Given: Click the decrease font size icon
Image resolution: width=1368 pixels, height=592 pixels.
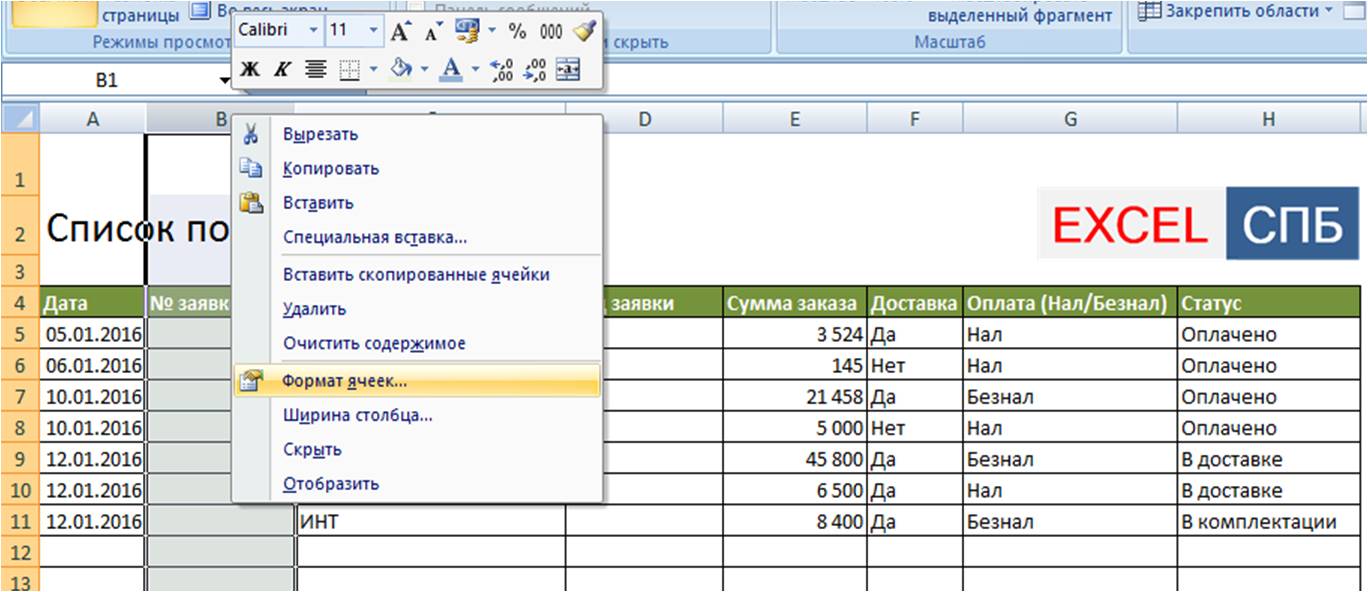Looking at the screenshot, I should click(433, 32).
